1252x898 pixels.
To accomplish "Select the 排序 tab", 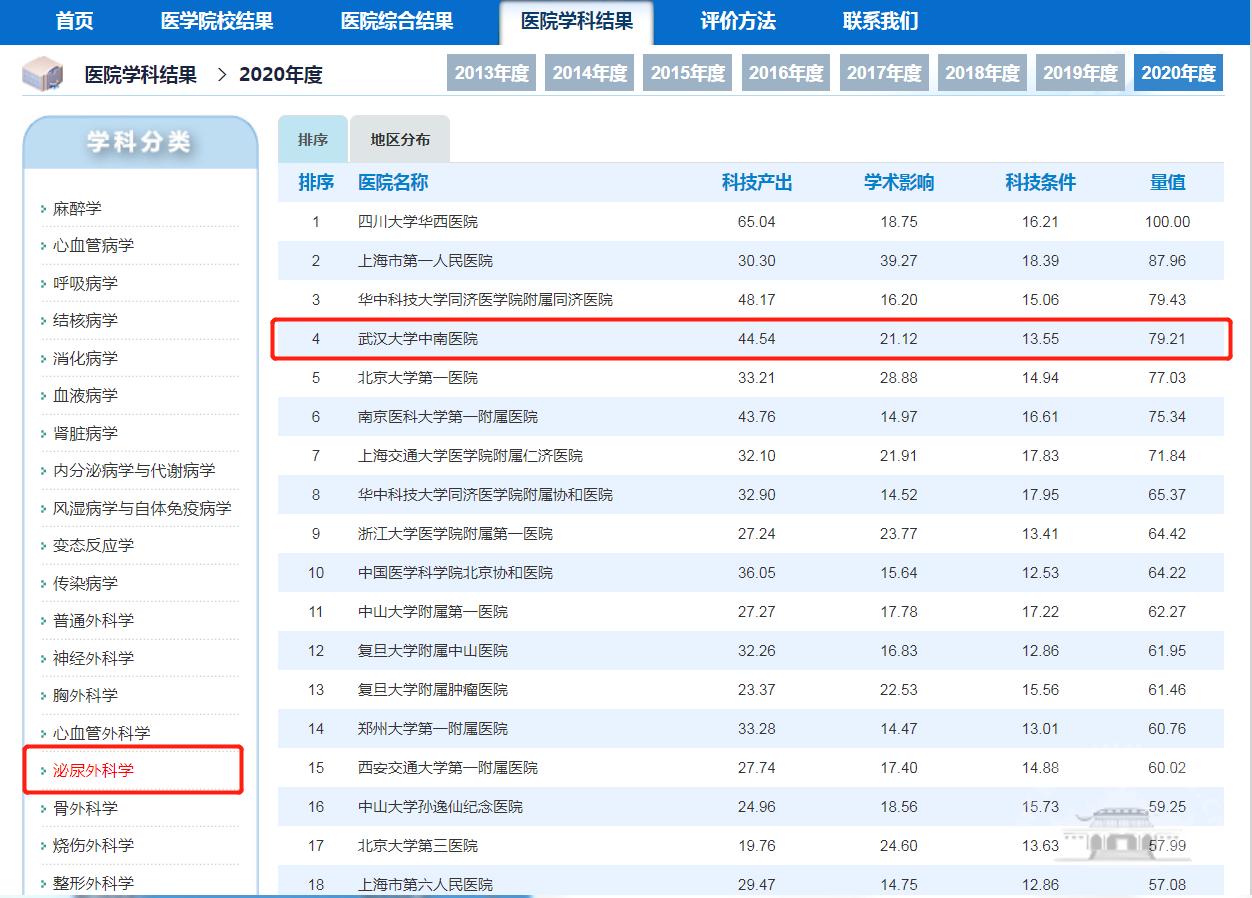I will pos(313,140).
